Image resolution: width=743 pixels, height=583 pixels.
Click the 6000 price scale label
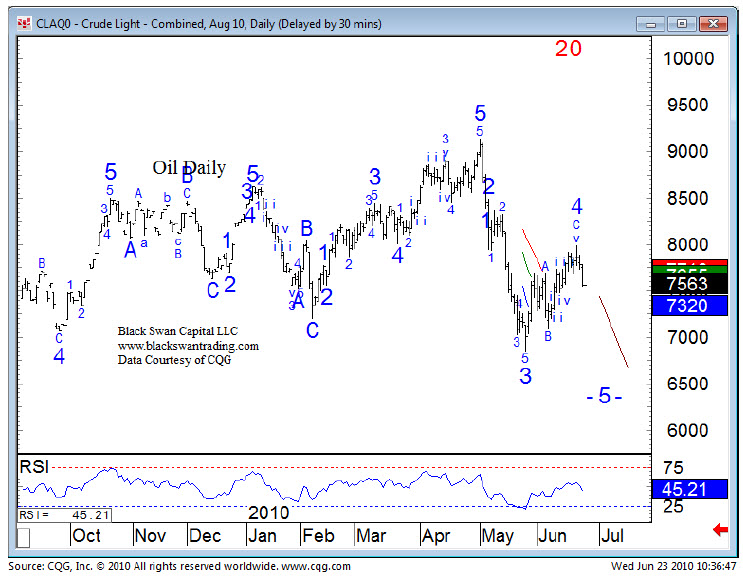click(688, 430)
